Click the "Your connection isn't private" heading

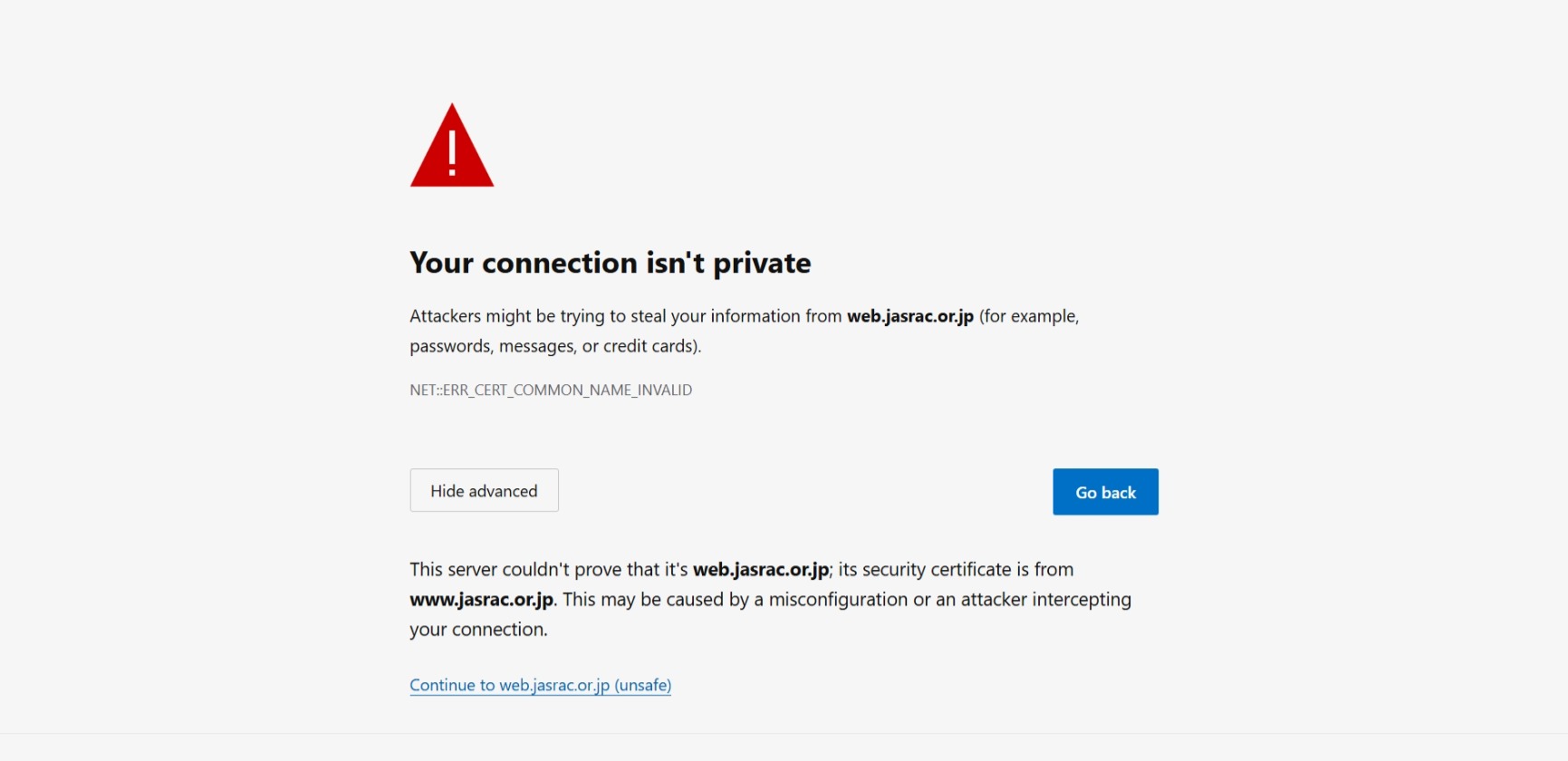pyautogui.click(x=610, y=263)
